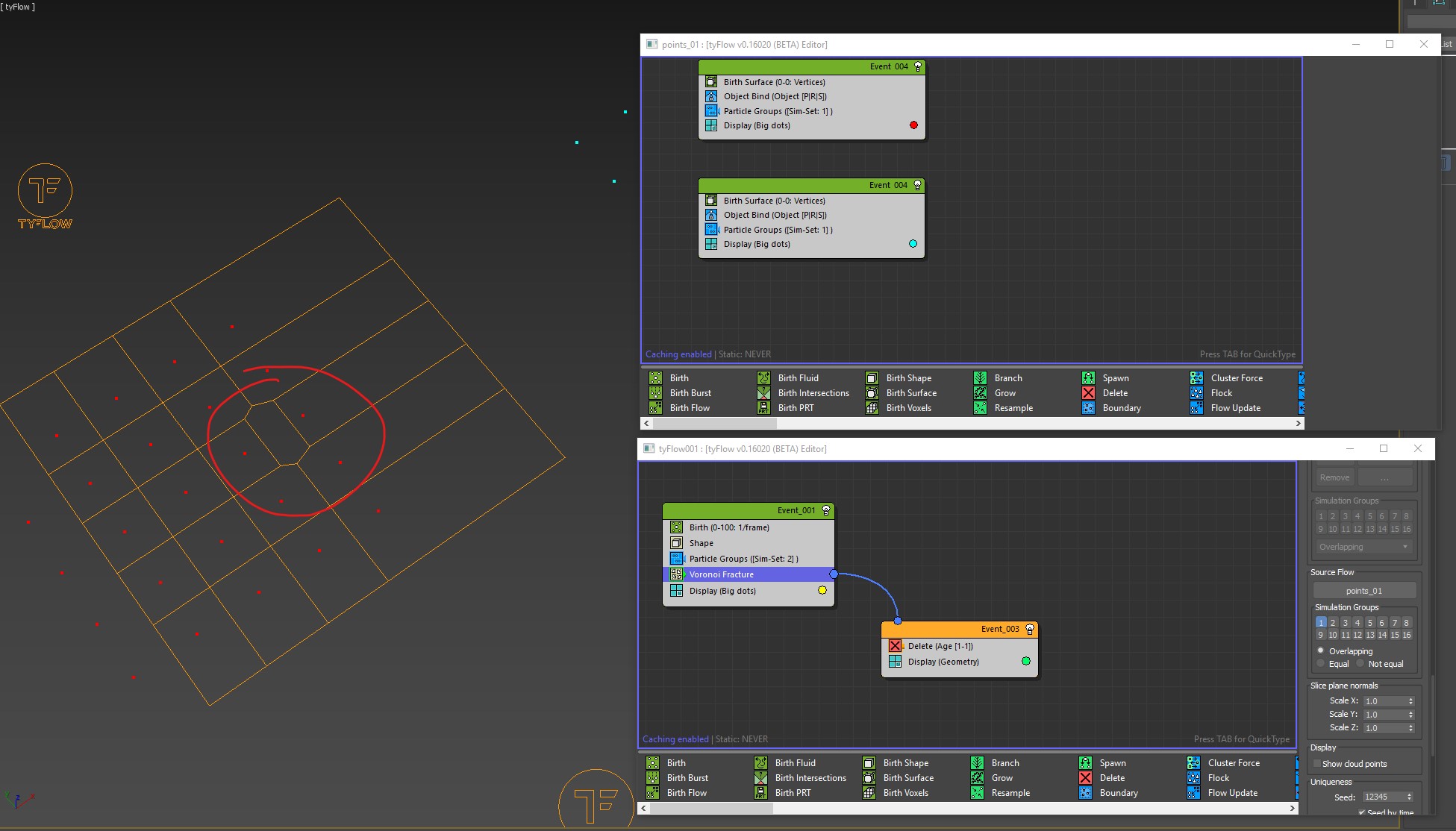Viewport: 1456px width, 831px height.
Task: Click the Event_003 orange title bar
Action: tap(960, 629)
